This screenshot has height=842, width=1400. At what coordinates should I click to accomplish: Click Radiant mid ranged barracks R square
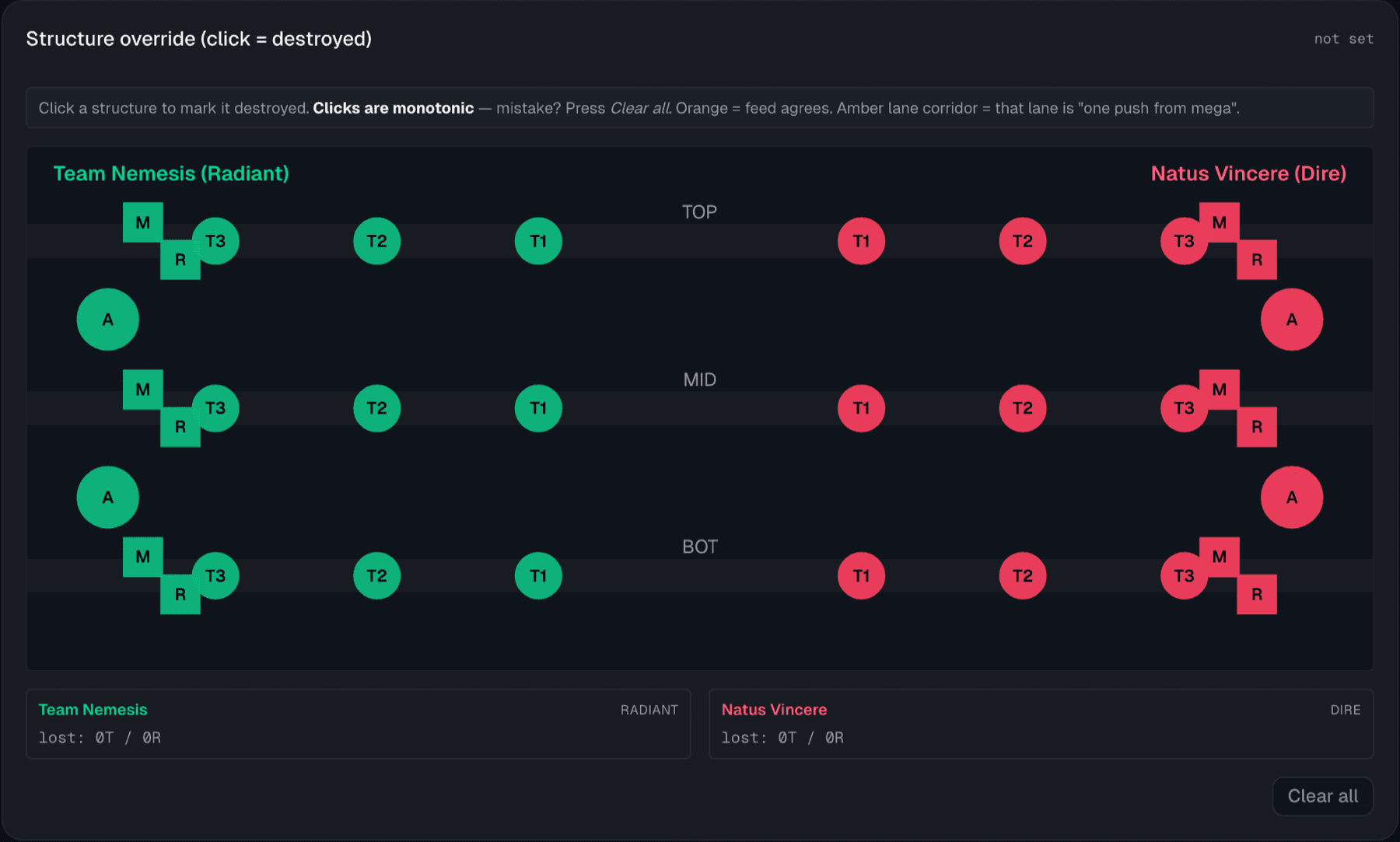click(x=180, y=427)
